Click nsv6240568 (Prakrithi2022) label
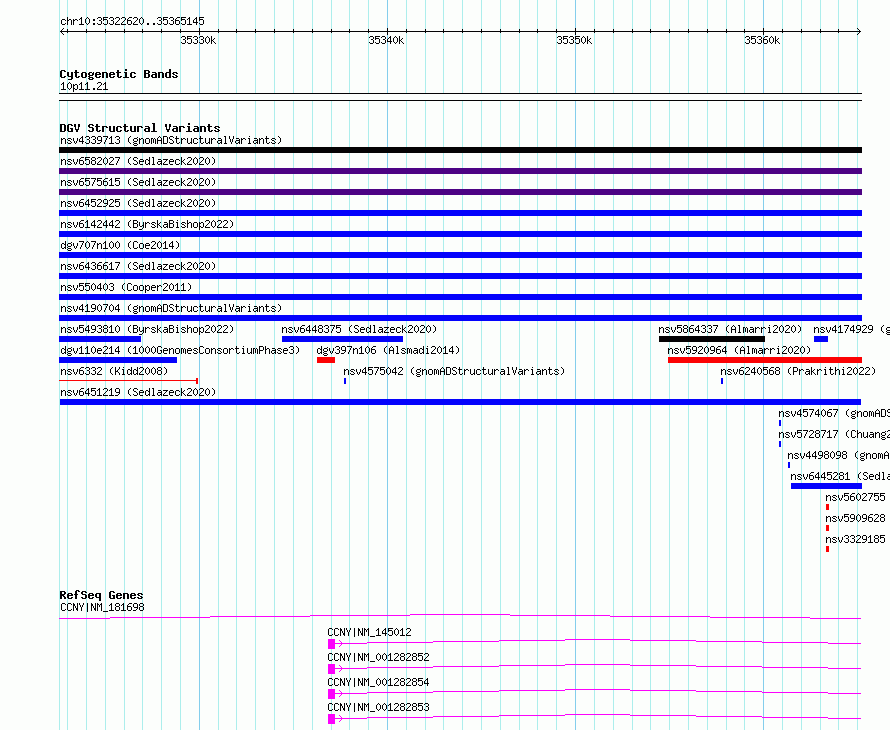The image size is (890, 730). (x=798, y=371)
